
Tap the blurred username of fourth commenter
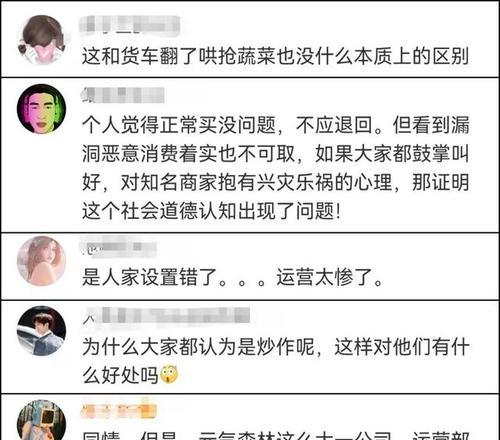pyautogui.click(x=166, y=315)
